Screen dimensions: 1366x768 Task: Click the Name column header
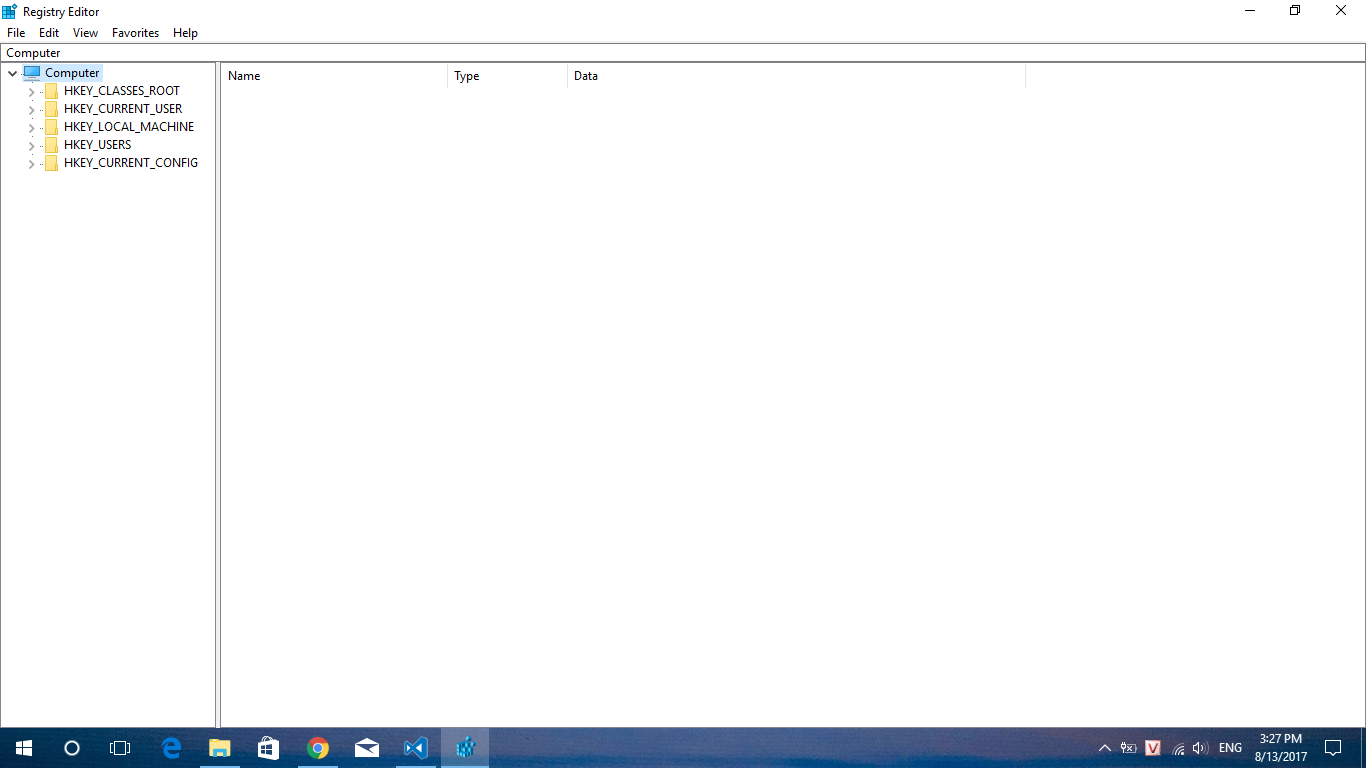[x=334, y=76]
